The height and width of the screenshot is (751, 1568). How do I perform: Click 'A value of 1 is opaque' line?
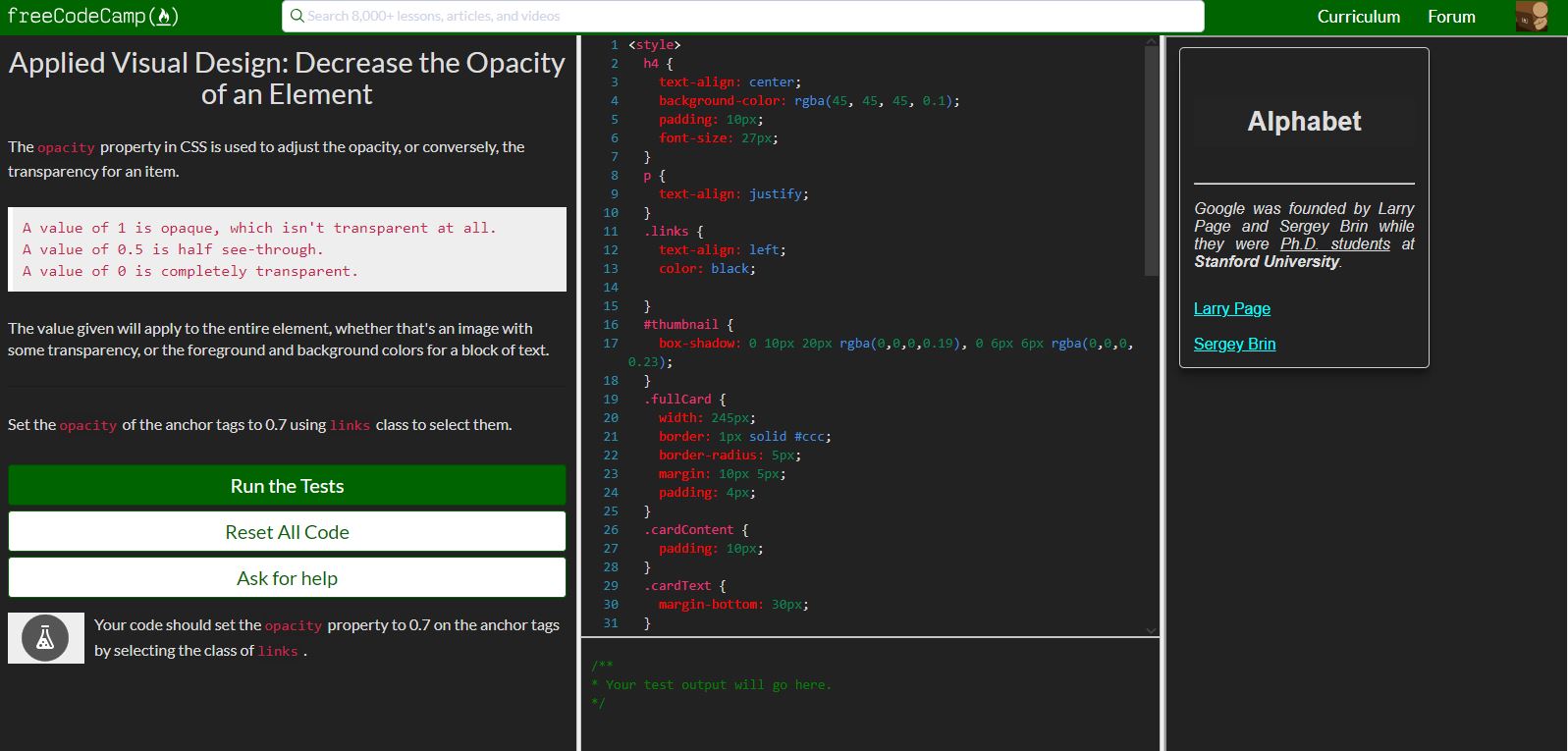(259, 228)
